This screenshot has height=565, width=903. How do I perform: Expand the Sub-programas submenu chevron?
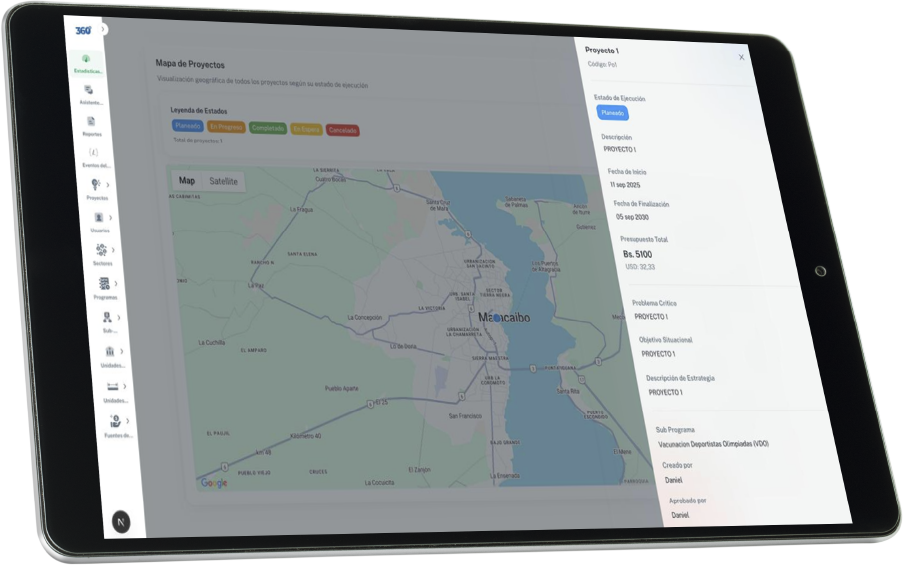[x=119, y=317]
